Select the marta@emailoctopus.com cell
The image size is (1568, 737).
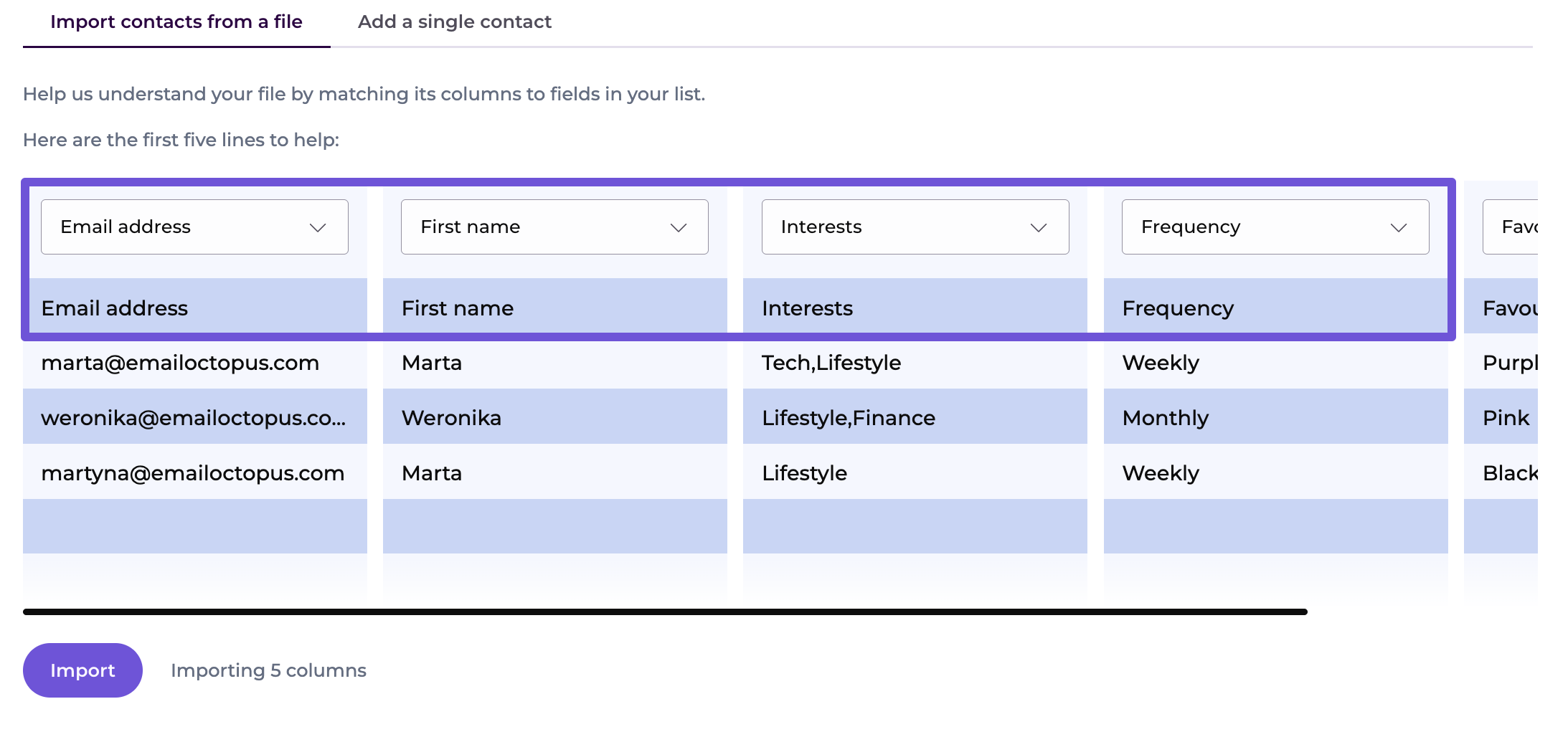(180, 363)
